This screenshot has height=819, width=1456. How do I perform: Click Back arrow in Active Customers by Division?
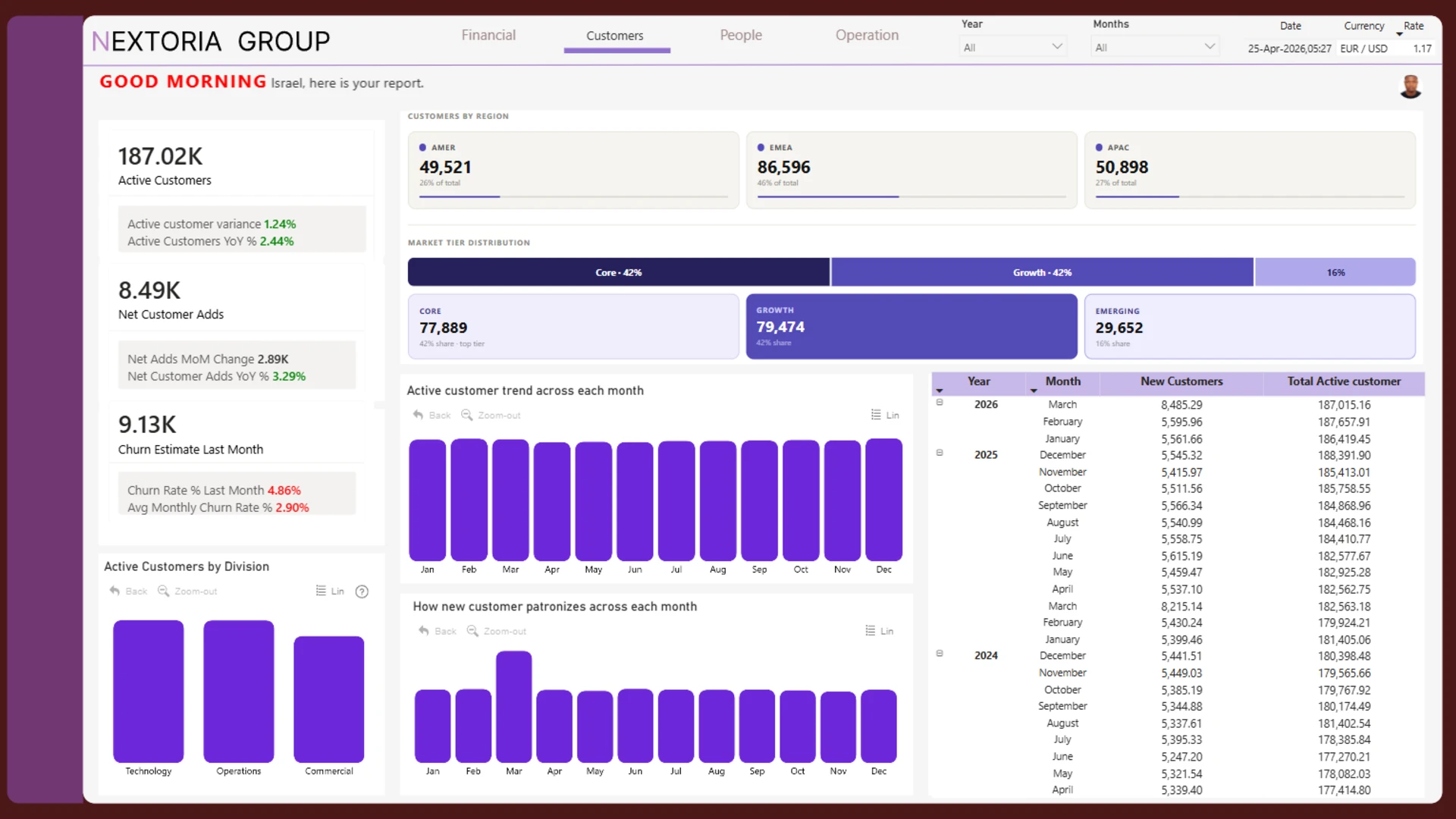115,591
